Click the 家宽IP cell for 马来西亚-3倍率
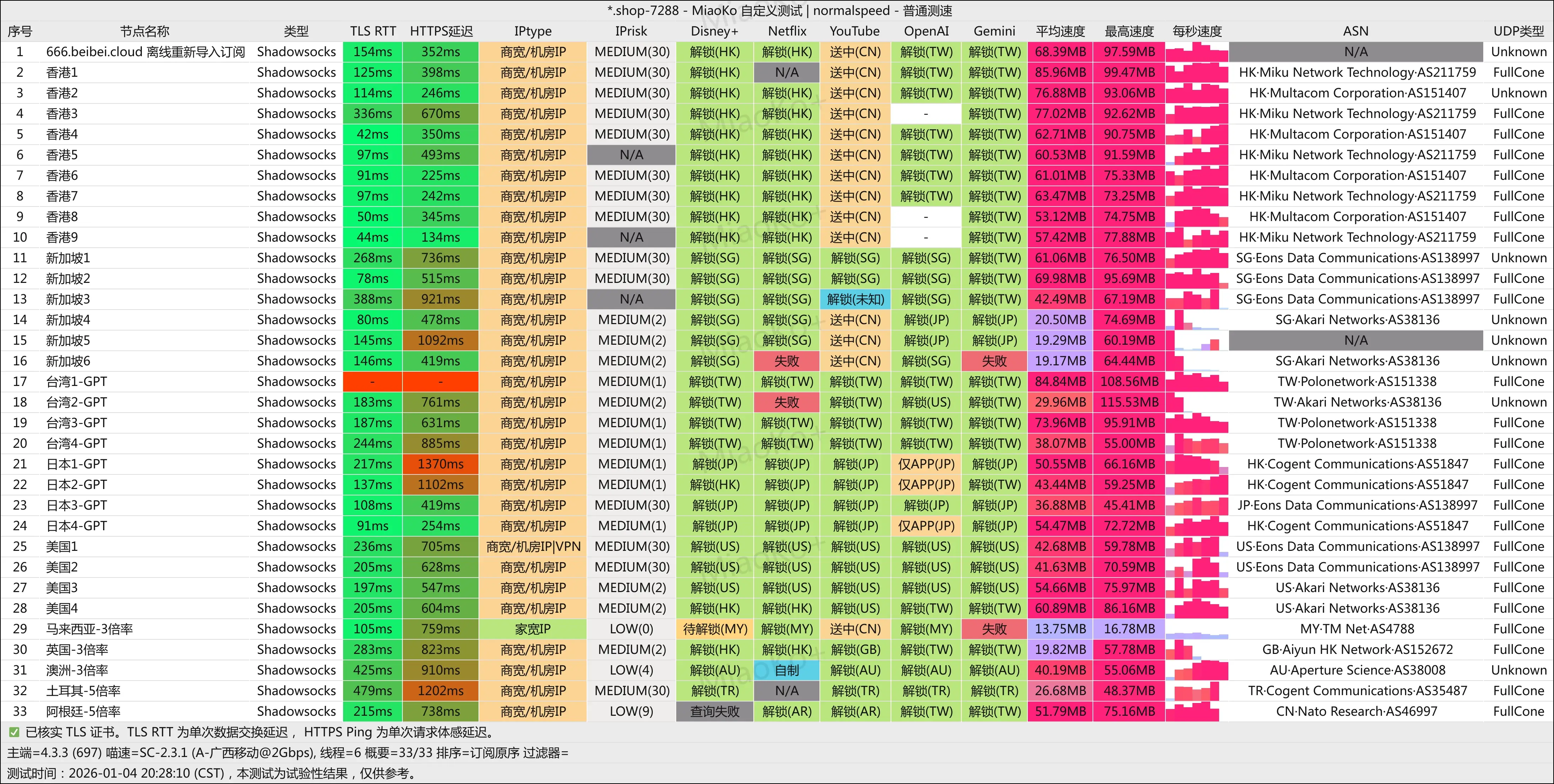1554x784 pixels. click(533, 629)
